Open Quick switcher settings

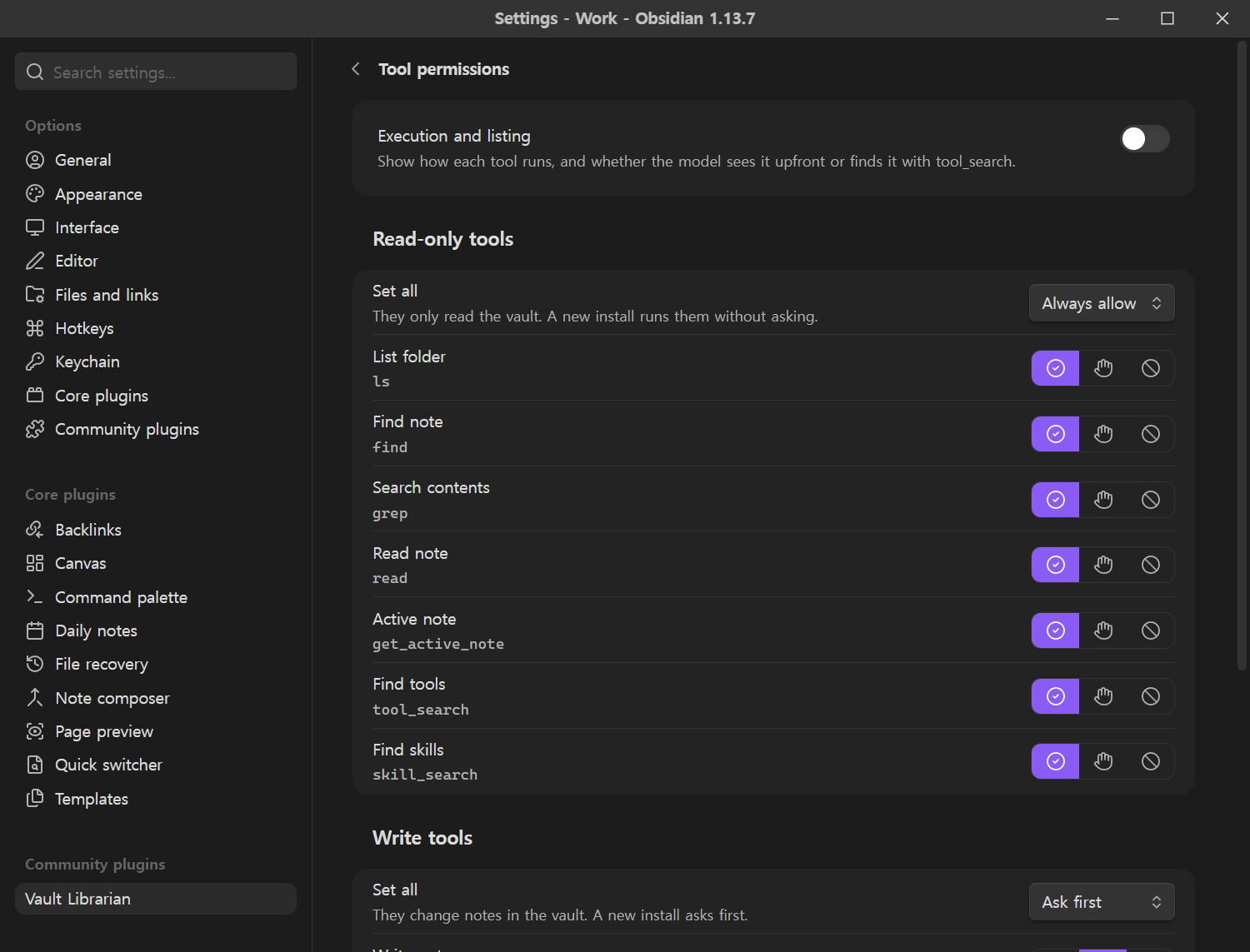coord(156,765)
